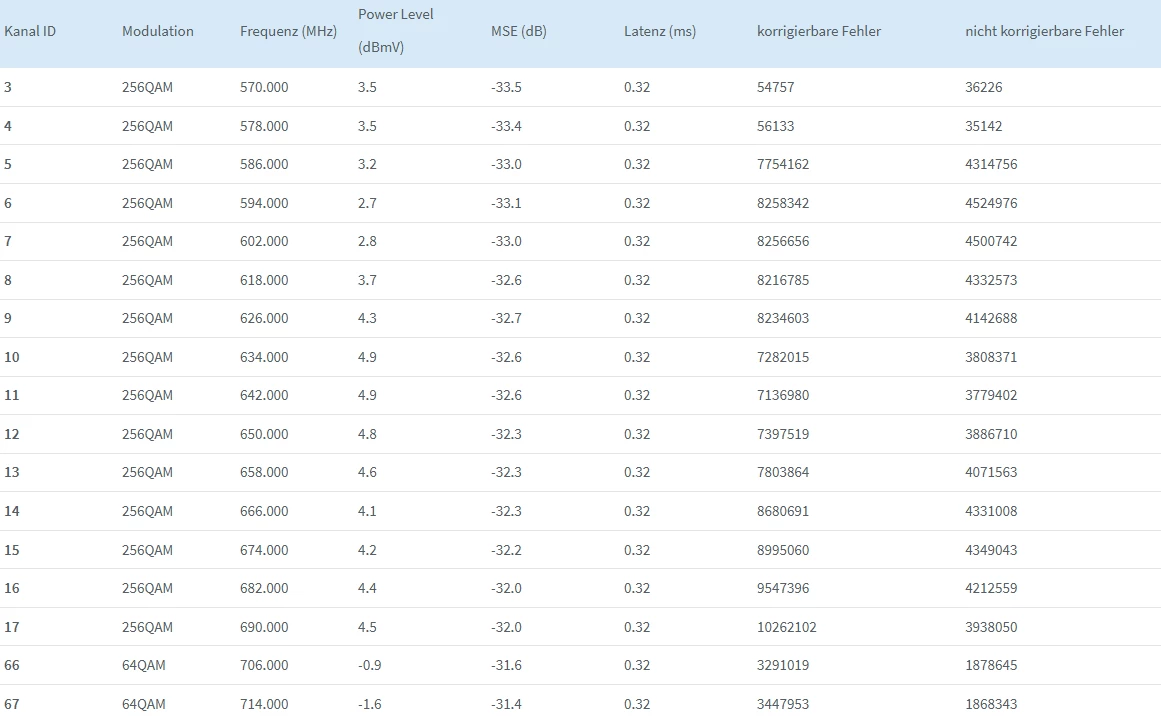Image resolution: width=1161 pixels, height=716 pixels.
Task: Click power level value -1.6
Action: 369,704
